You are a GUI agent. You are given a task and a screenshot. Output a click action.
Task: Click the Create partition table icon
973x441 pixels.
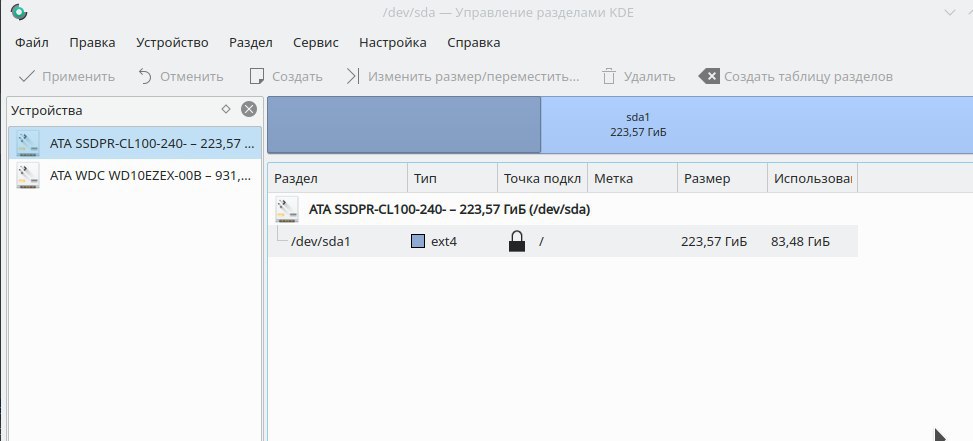709,76
